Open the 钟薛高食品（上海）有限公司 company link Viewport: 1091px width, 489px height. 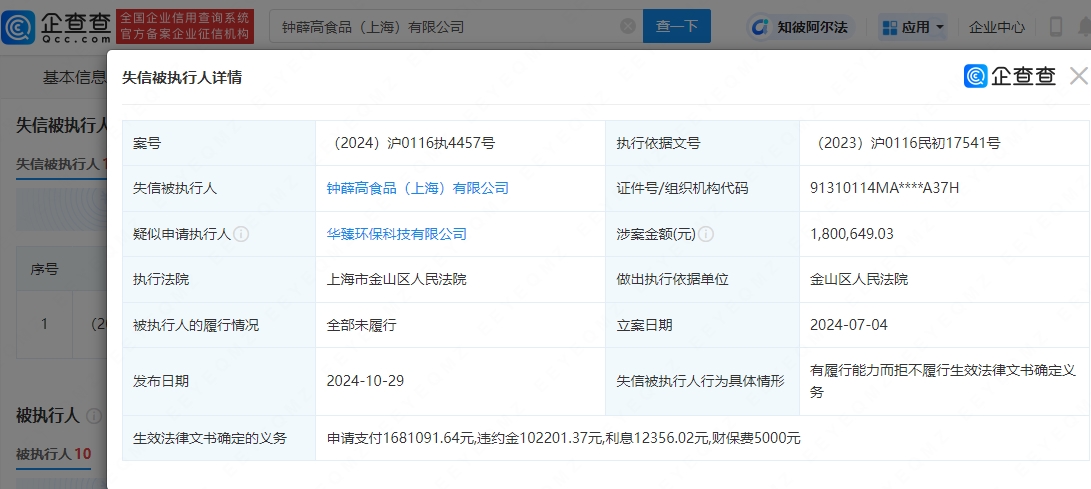[417, 188]
